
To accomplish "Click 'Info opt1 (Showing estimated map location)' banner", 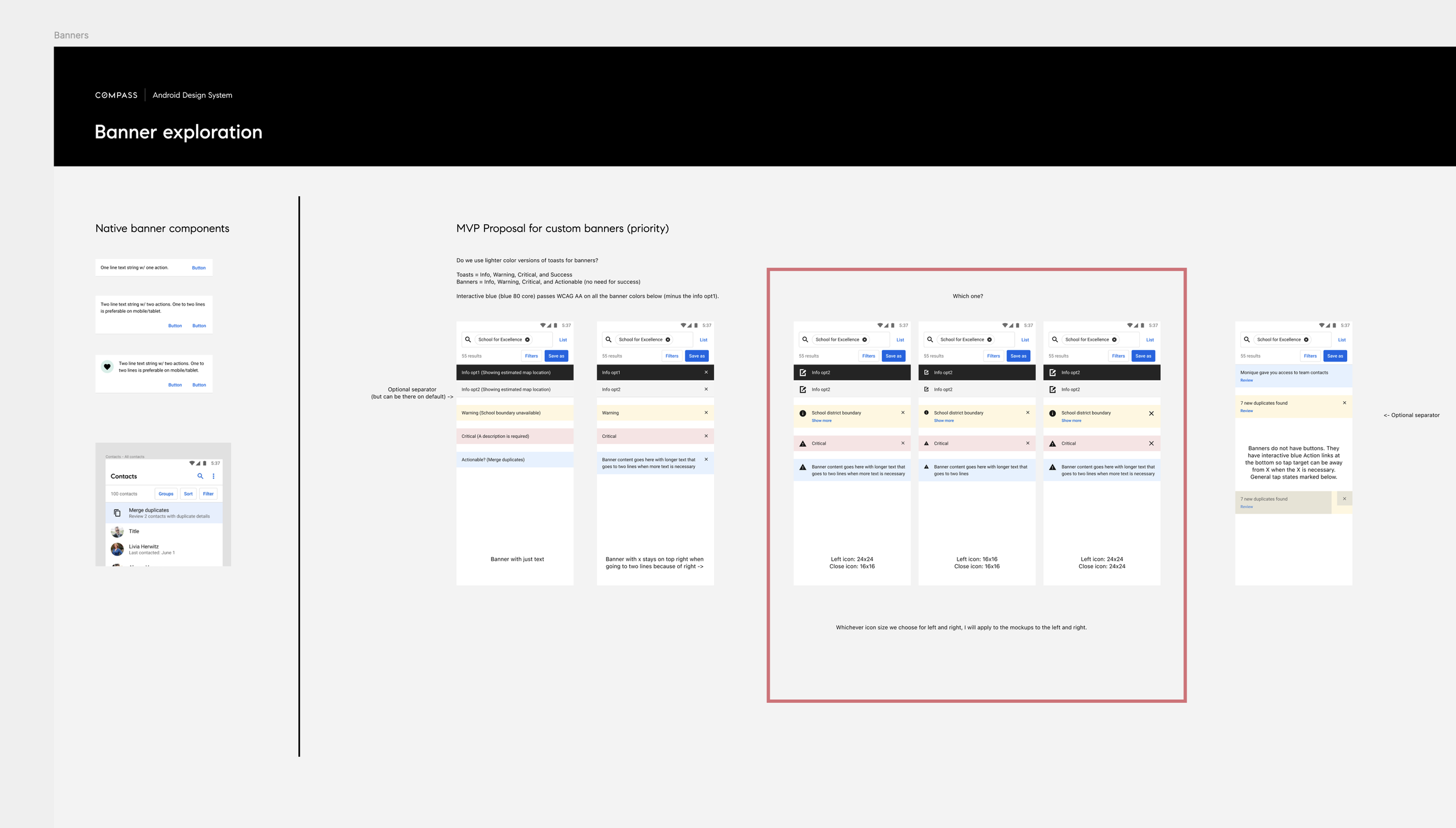I will click(x=515, y=372).
